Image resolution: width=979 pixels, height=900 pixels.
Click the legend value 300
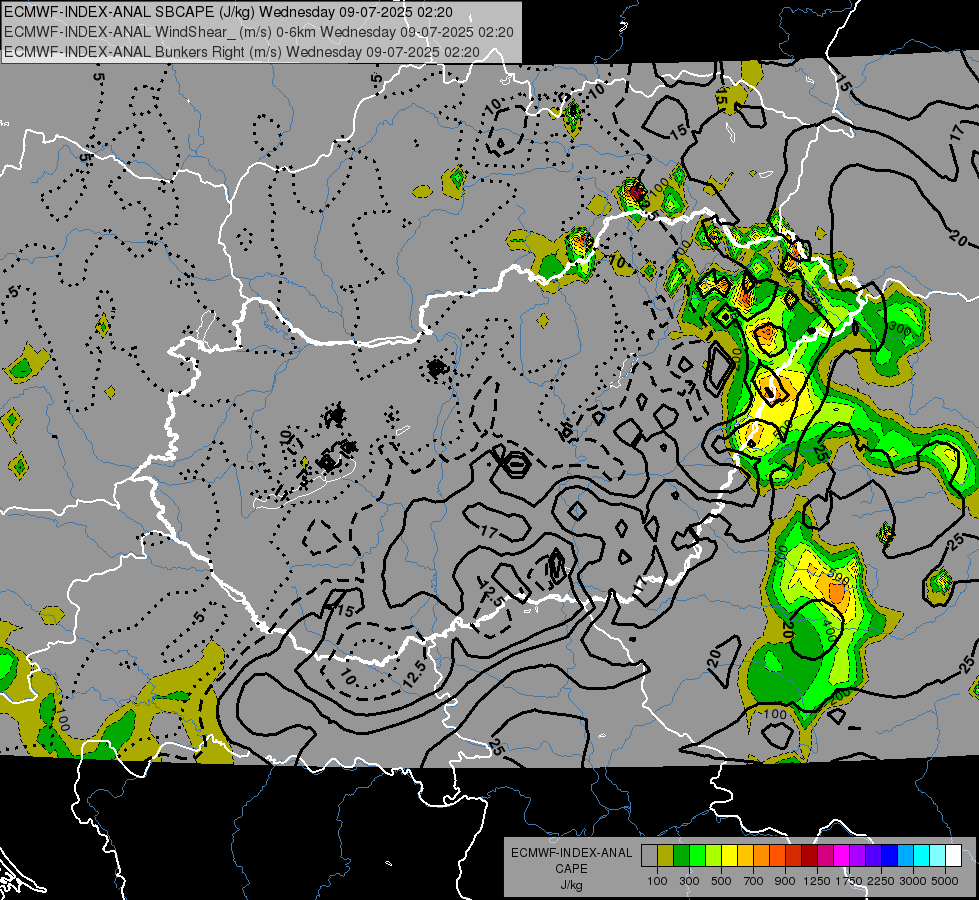coord(689,881)
